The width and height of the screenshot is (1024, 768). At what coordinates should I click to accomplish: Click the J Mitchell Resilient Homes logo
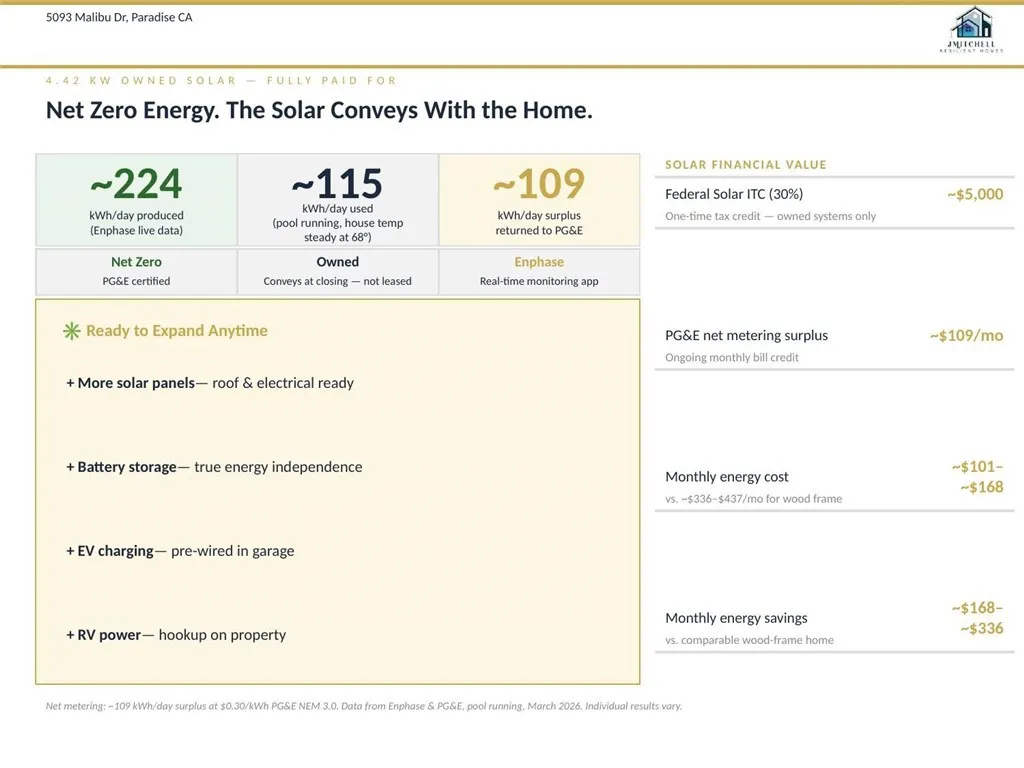971,30
